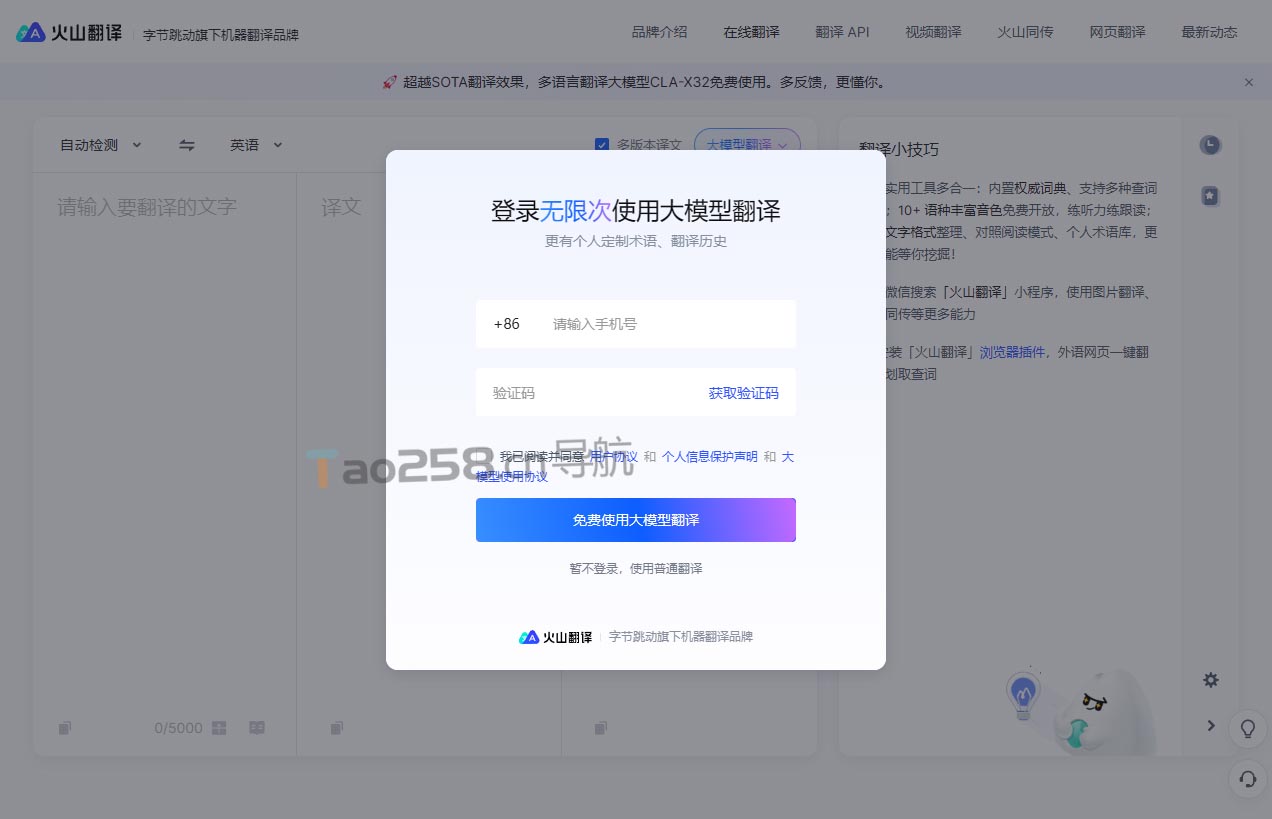Screen dimensions: 1272x819
Task: Toggle the 多版本译文 checkbox
Action: coord(602,145)
